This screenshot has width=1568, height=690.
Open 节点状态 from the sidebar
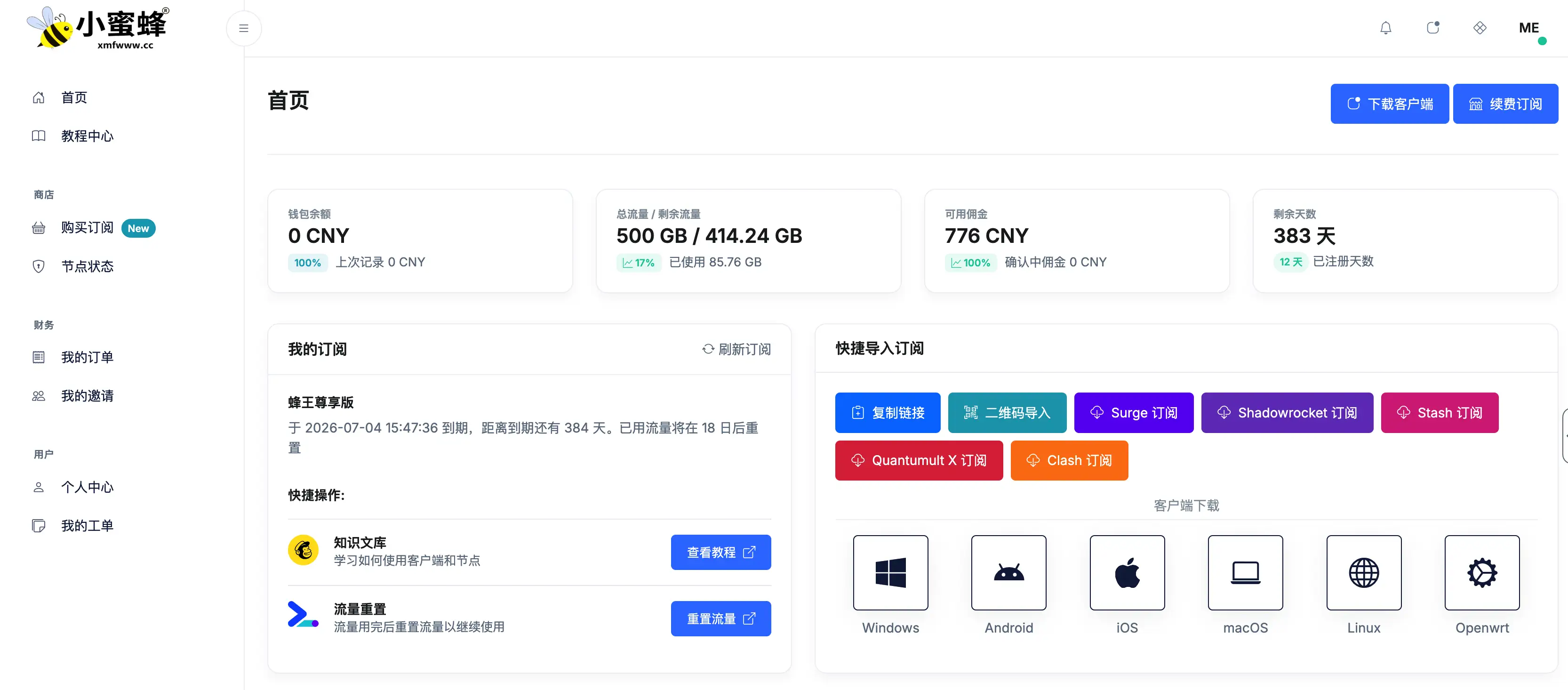[87, 266]
